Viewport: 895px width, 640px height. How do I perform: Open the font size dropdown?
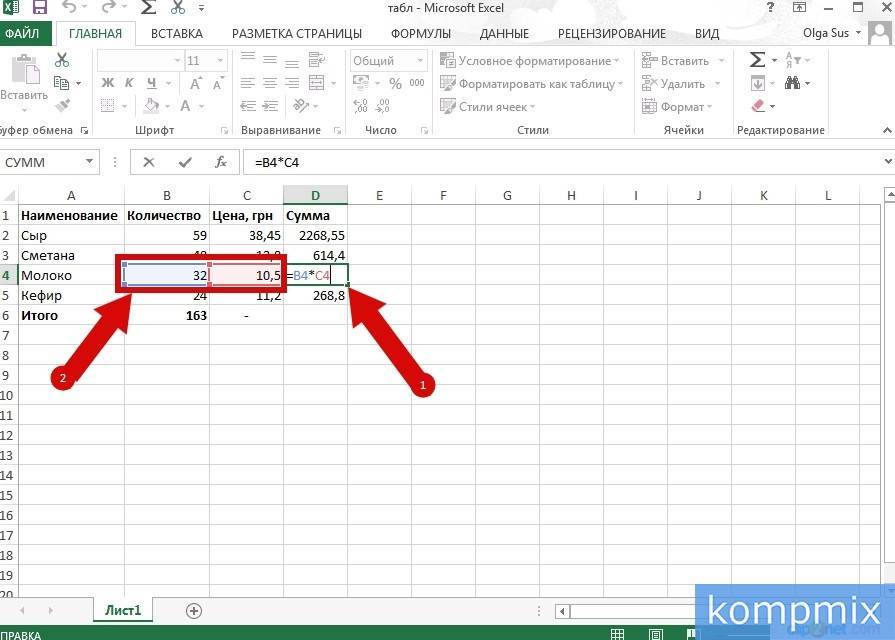click(219, 60)
